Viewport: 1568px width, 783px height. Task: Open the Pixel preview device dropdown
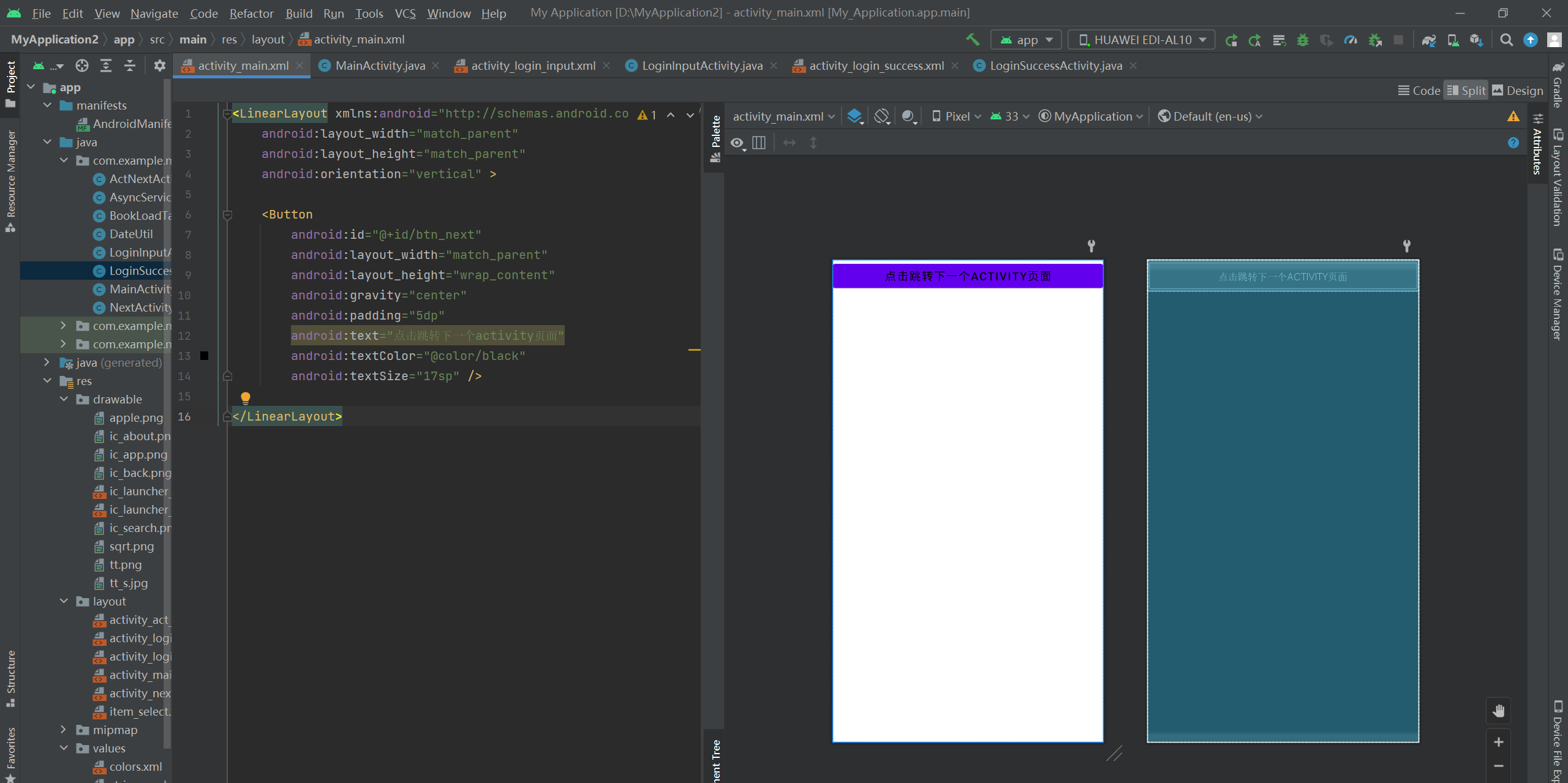(957, 116)
